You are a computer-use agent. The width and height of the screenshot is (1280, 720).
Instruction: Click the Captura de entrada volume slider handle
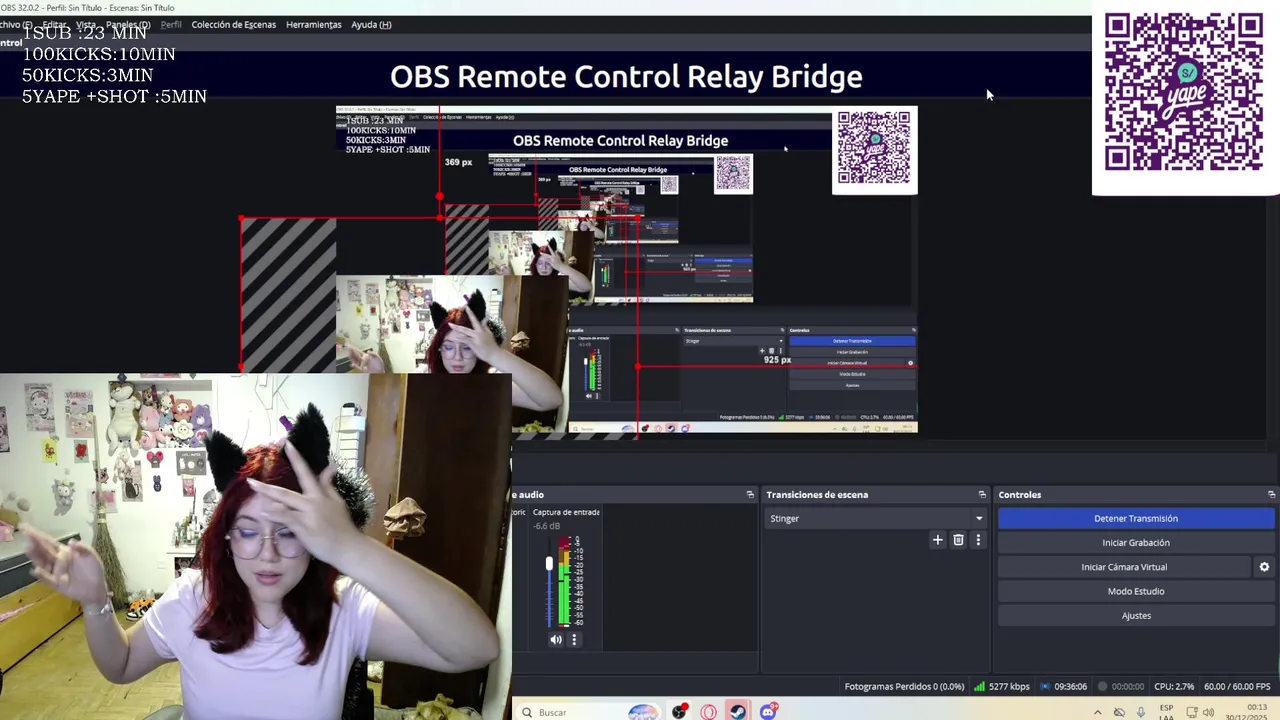pos(548,564)
